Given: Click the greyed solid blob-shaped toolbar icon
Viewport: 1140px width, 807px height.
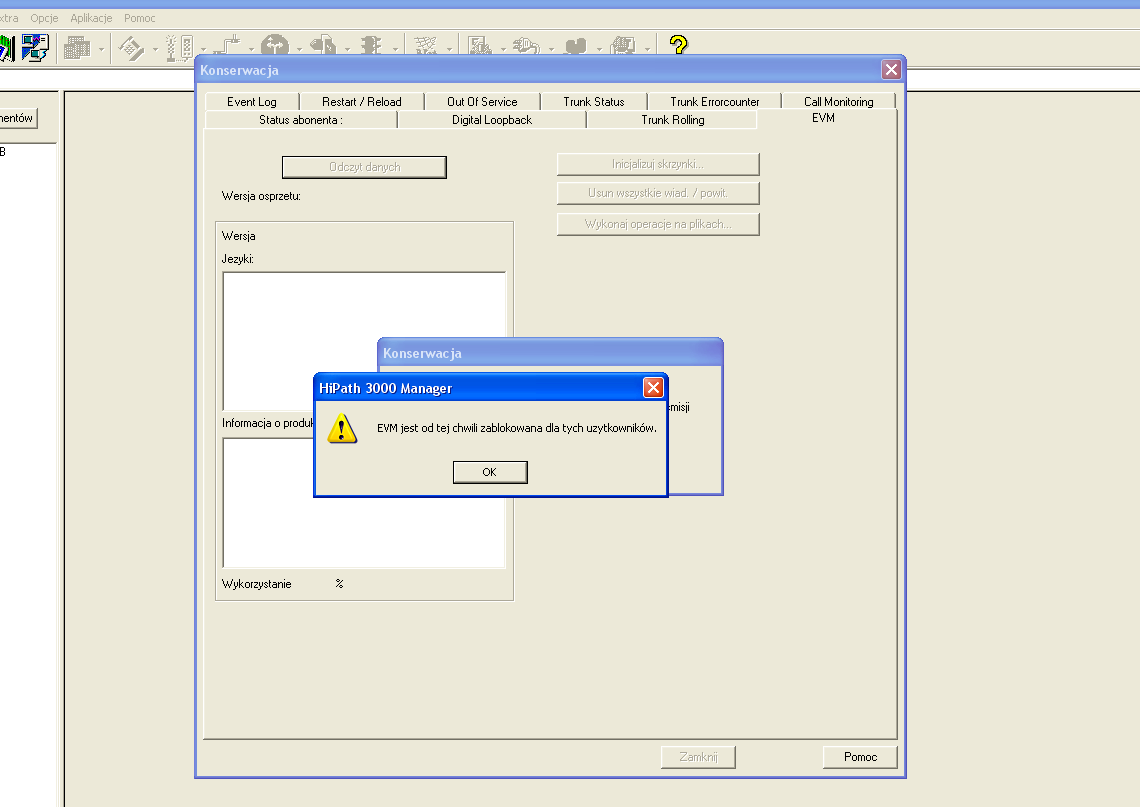Looking at the screenshot, I should coord(575,47).
